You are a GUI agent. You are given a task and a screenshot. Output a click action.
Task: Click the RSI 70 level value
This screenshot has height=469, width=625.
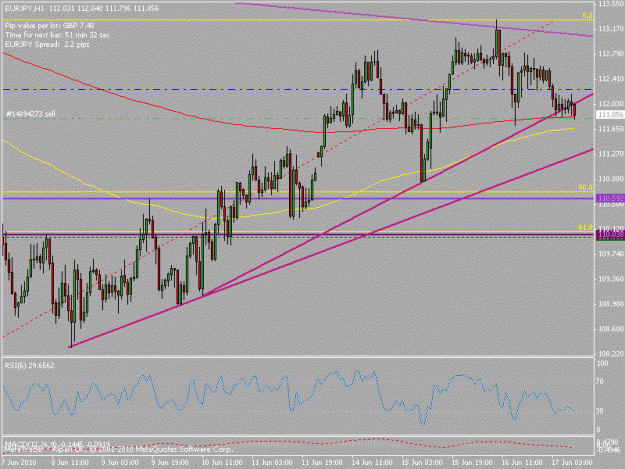[601, 382]
